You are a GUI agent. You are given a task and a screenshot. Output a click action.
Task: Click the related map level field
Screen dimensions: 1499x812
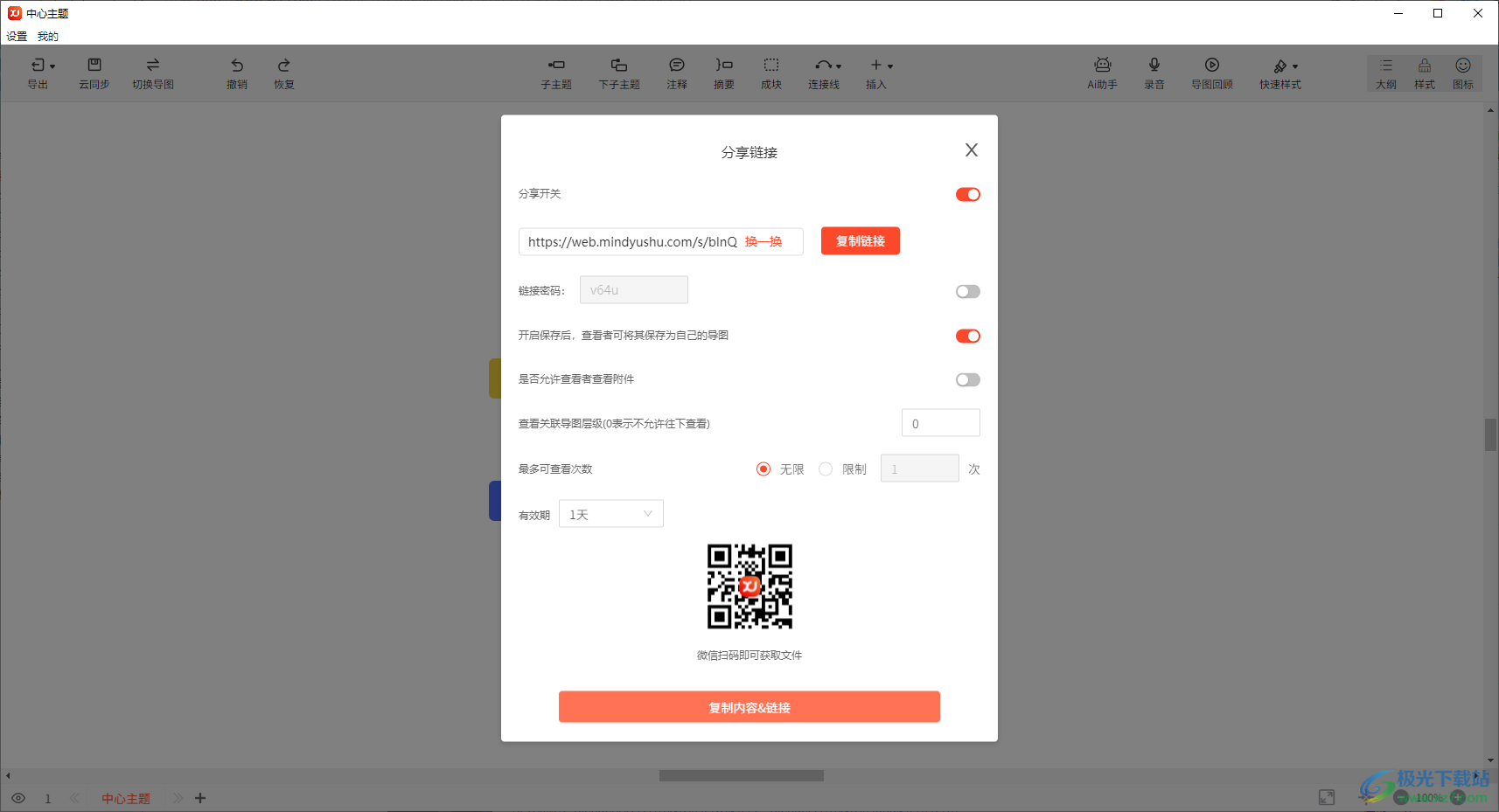941,423
